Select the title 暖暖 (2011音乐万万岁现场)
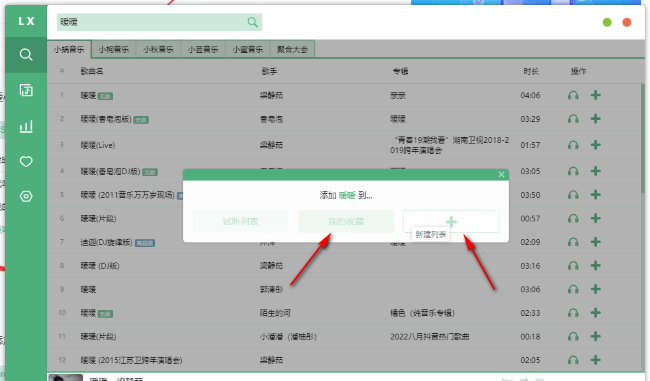The image size is (650, 381). tap(127, 194)
